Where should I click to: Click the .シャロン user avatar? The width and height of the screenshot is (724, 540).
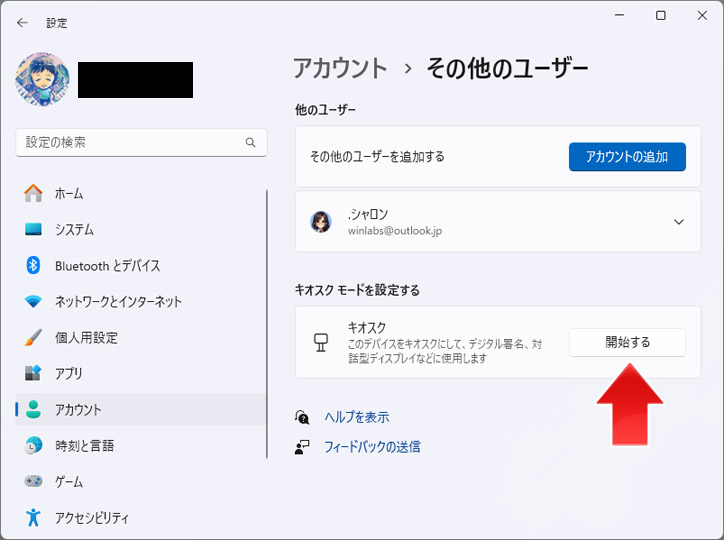321,222
